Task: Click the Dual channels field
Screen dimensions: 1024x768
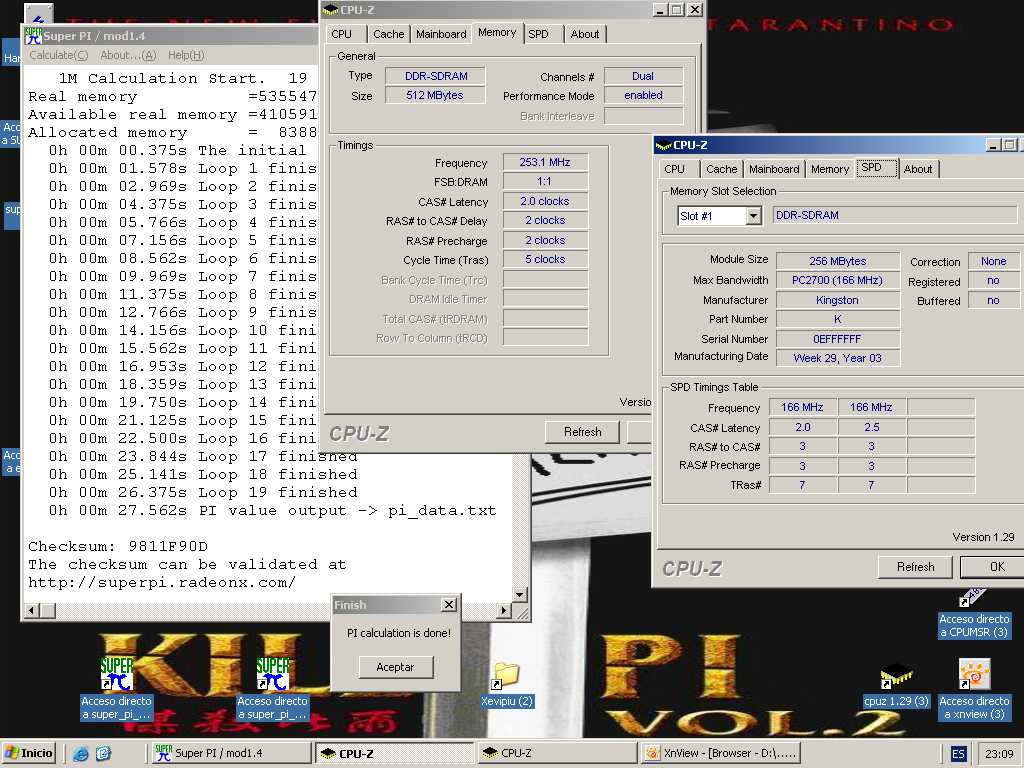Action: [643, 76]
